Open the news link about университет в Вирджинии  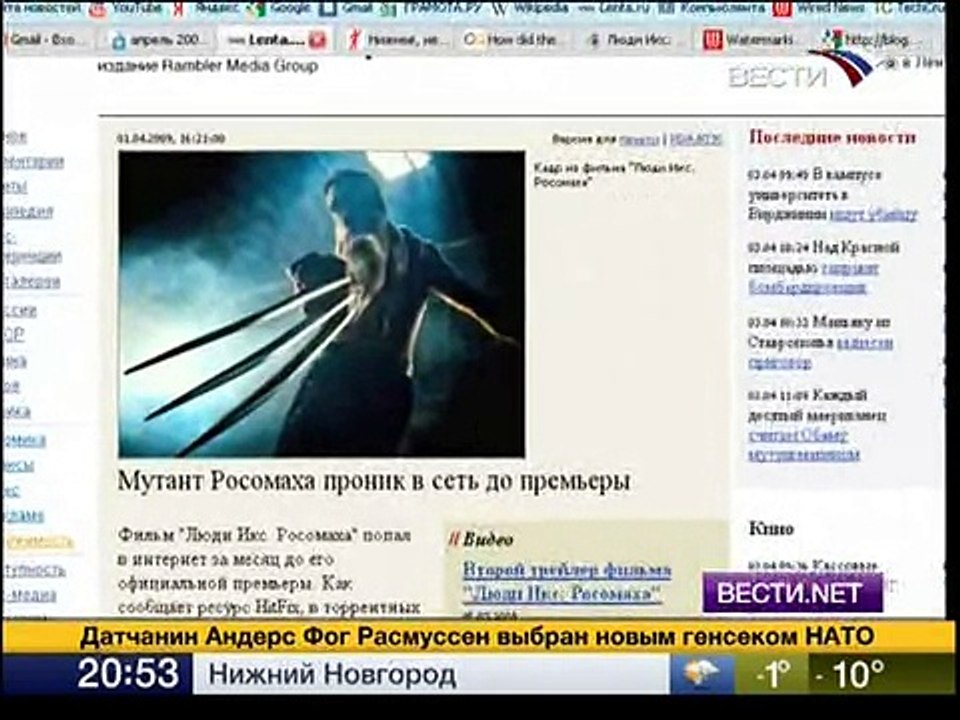click(874, 214)
